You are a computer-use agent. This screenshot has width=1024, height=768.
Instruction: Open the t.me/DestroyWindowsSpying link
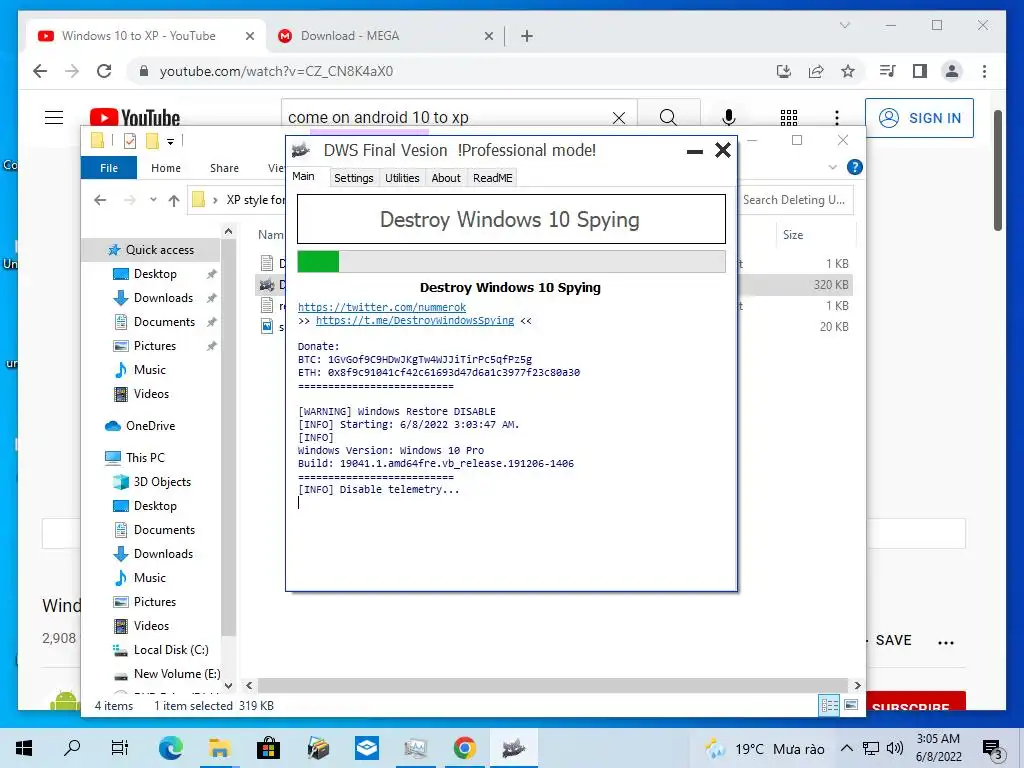415,321
